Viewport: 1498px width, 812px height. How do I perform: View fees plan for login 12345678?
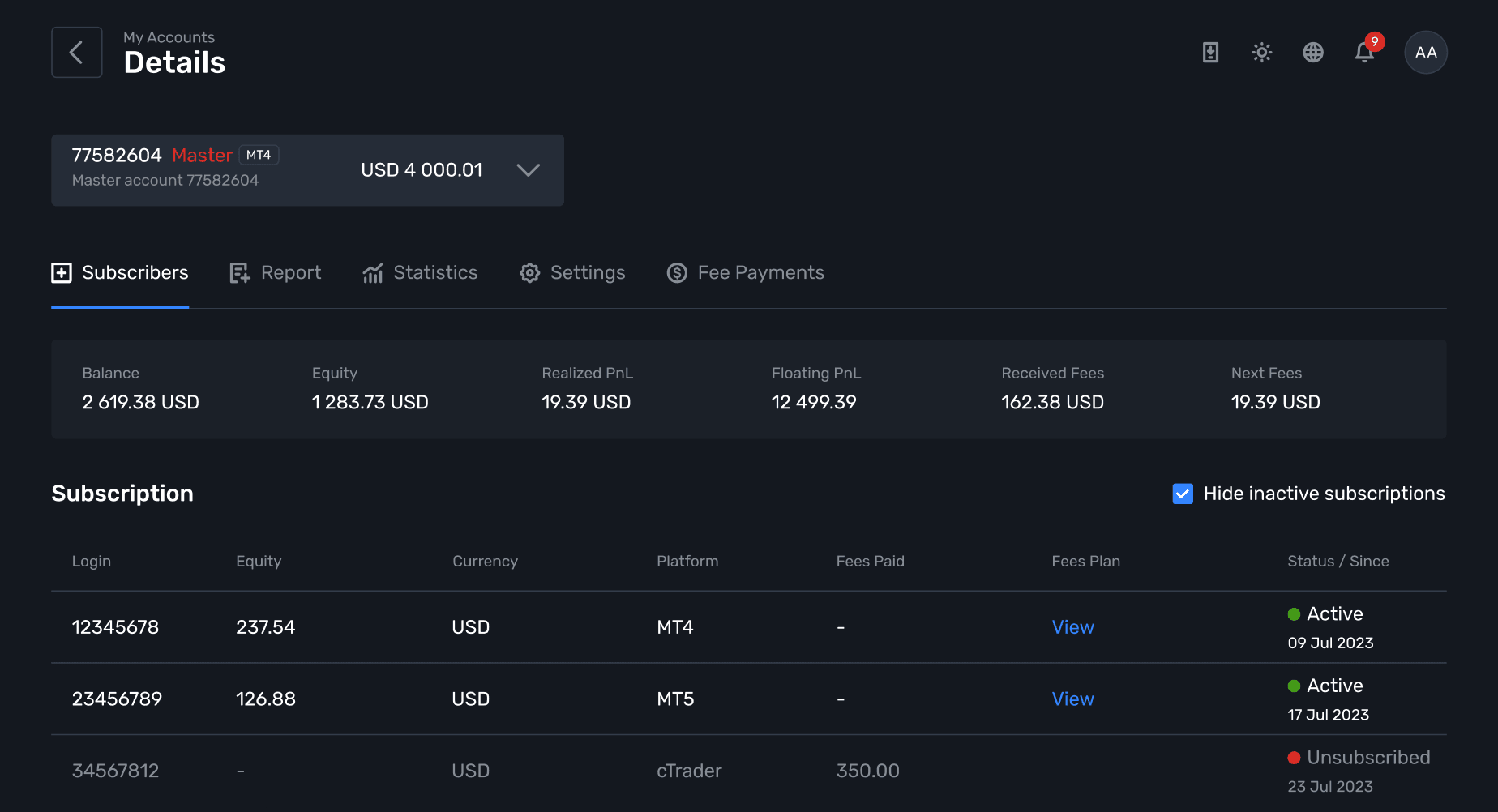(x=1072, y=626)
